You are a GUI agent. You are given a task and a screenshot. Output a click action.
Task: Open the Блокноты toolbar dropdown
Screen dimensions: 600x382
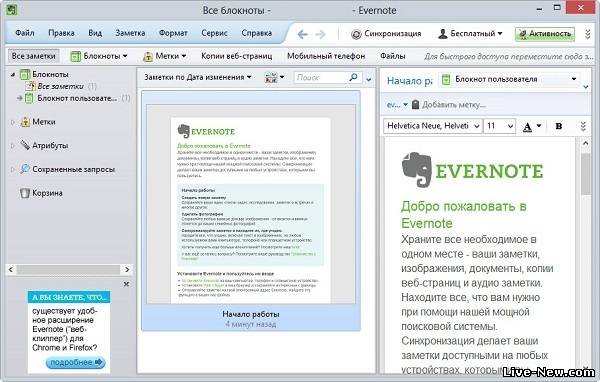tap(99, 56)
